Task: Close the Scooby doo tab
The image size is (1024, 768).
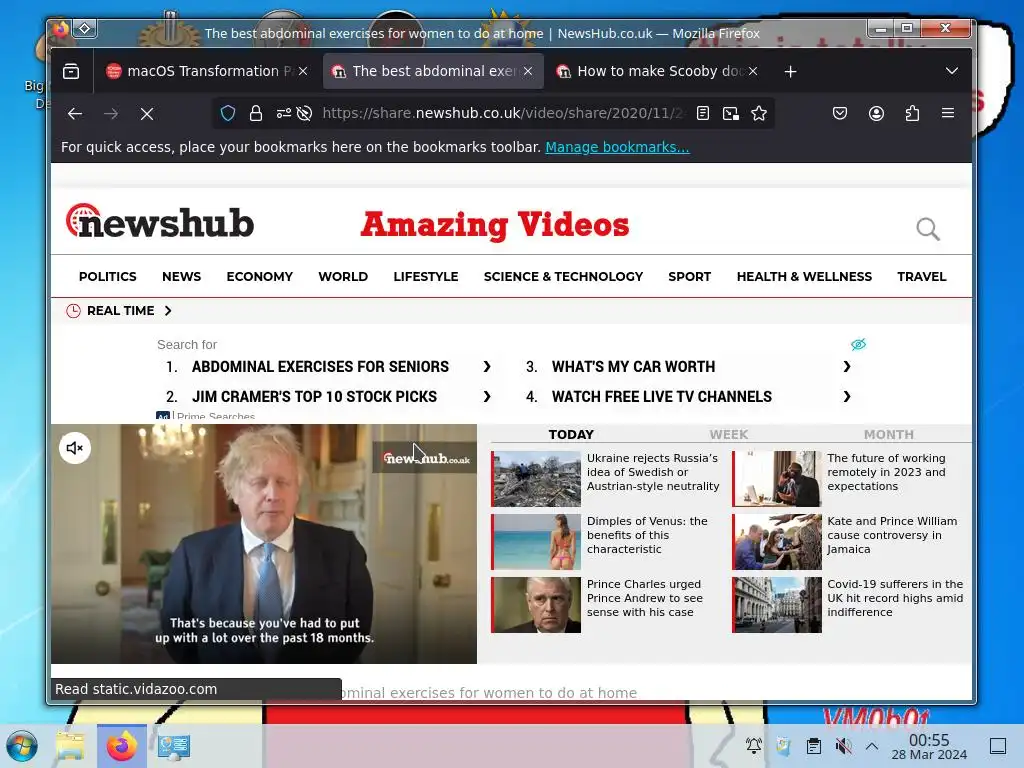Action: [753, 71]
